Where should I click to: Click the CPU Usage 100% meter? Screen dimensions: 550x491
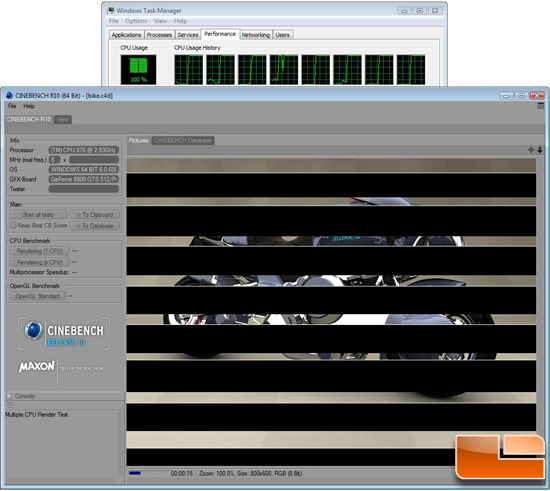(139, 69)
